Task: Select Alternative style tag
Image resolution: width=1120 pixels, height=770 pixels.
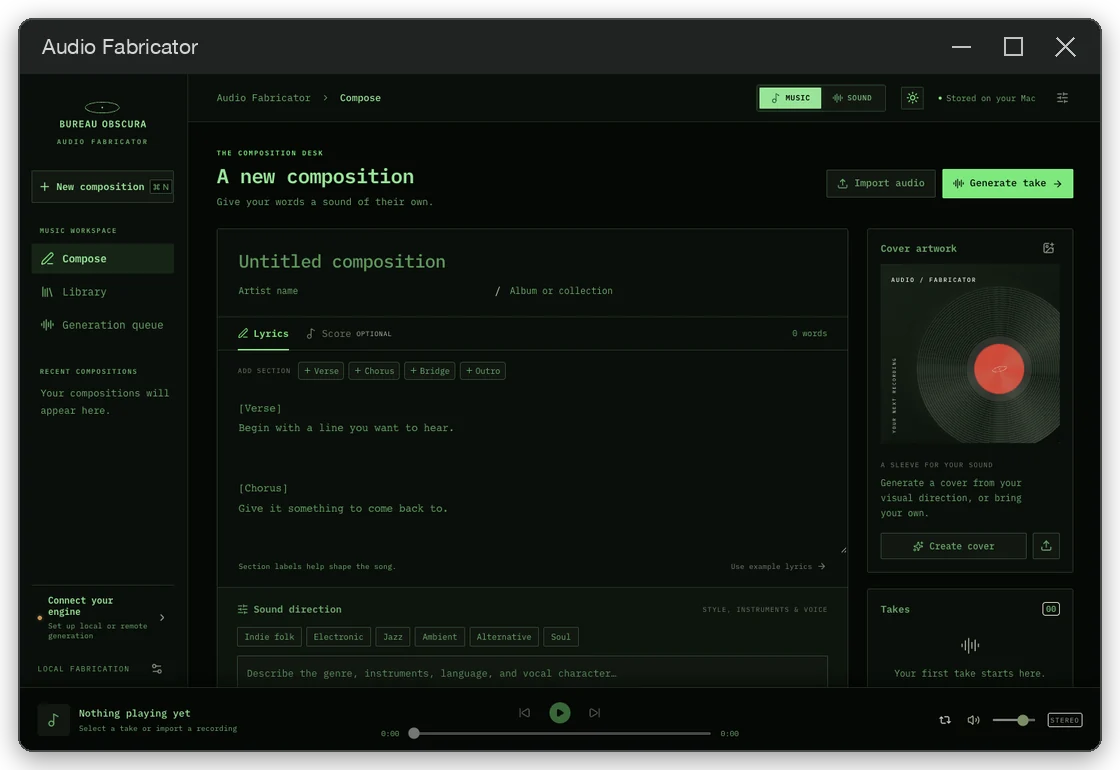Action: point(504,636)
